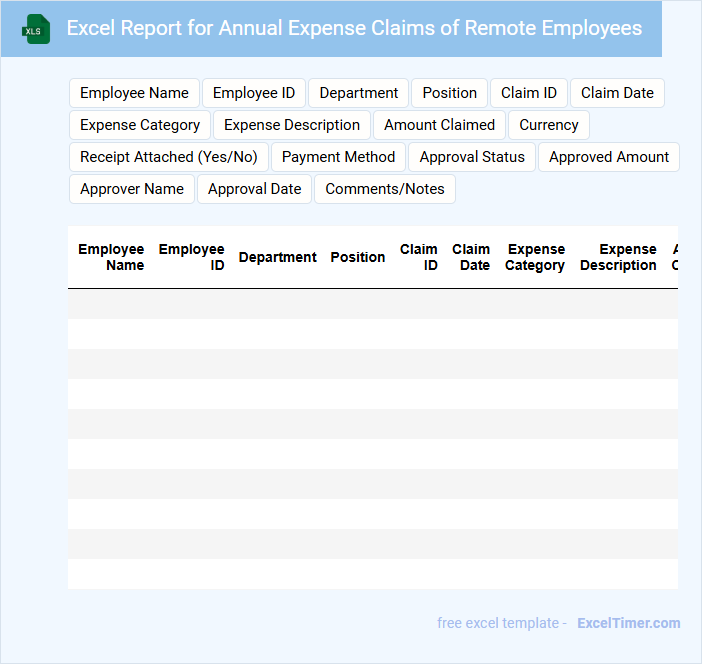Viewport: 702px width, 664px height.
Task: Pick the Amount Claimed tag
Action: pyautogui.click(x=439, y=125)
